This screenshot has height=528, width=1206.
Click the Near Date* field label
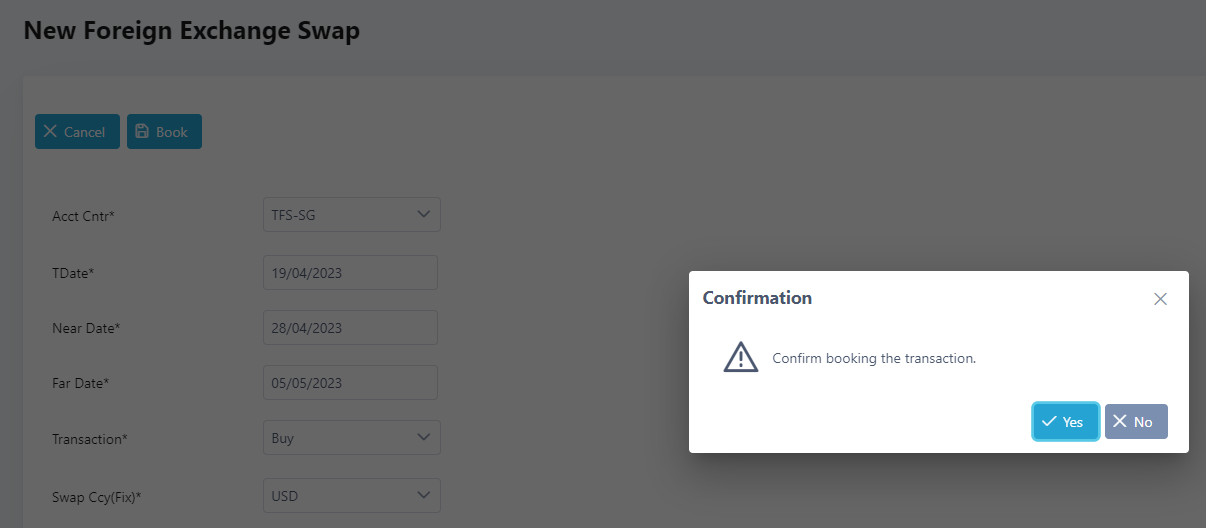click(86, 328)
